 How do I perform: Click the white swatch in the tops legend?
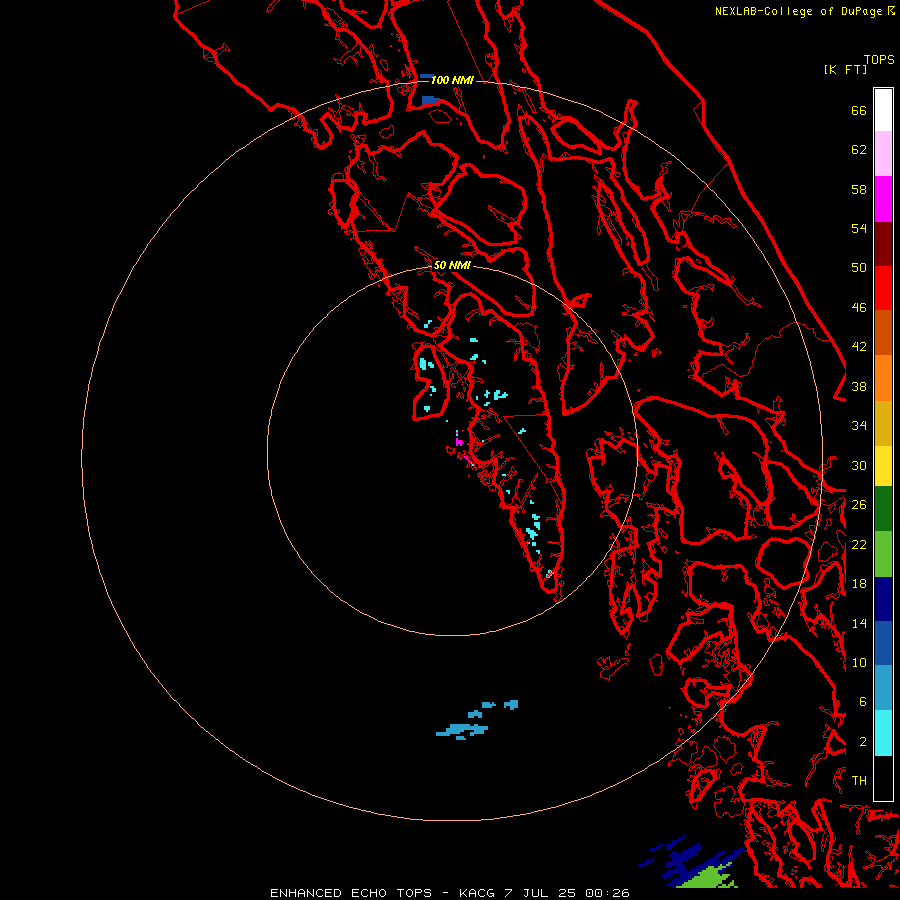tap(883, 110)
